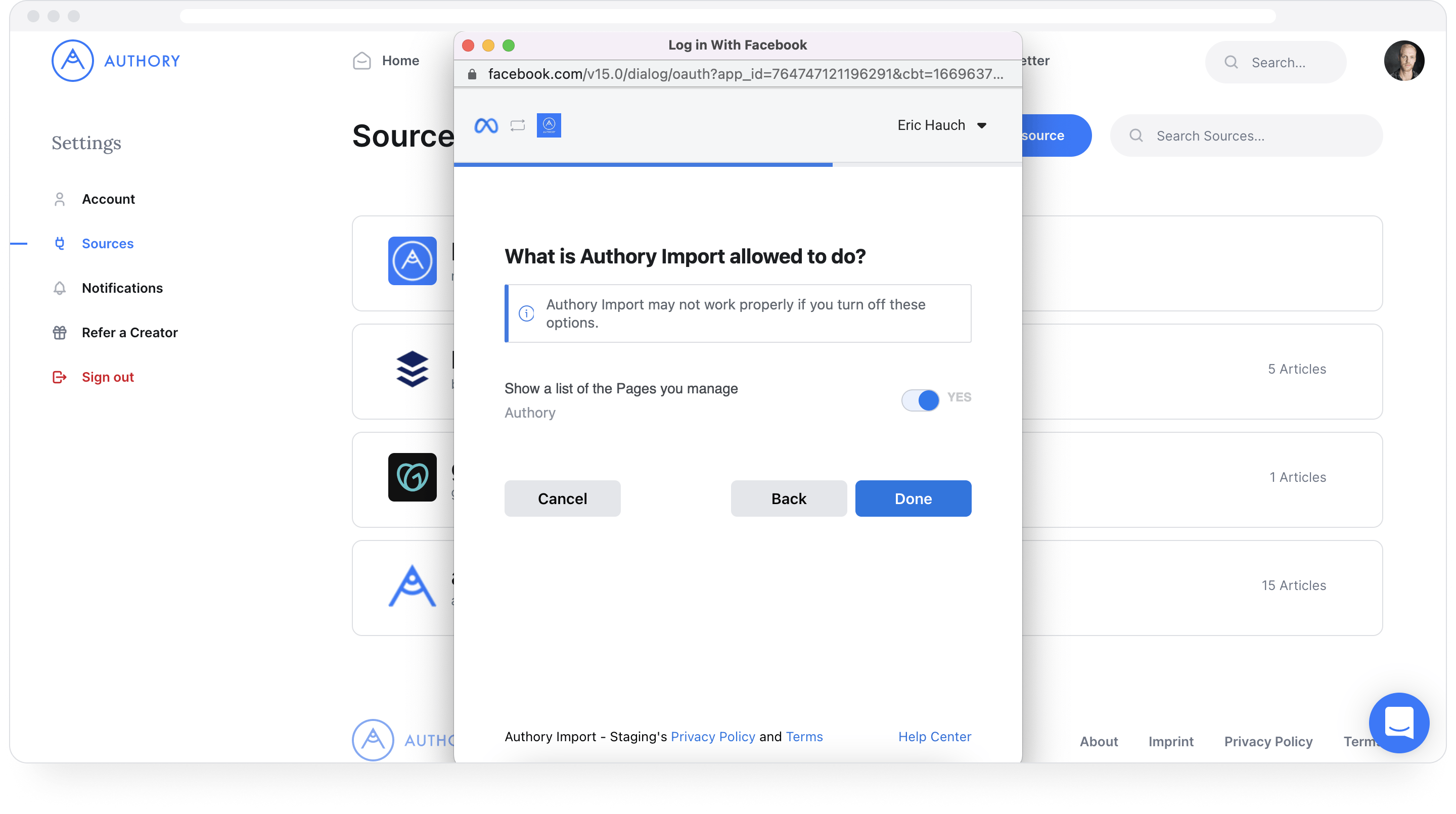Click the Back button in Facebook dialog
The image size is (1456, 814).
tap(788, 498)
